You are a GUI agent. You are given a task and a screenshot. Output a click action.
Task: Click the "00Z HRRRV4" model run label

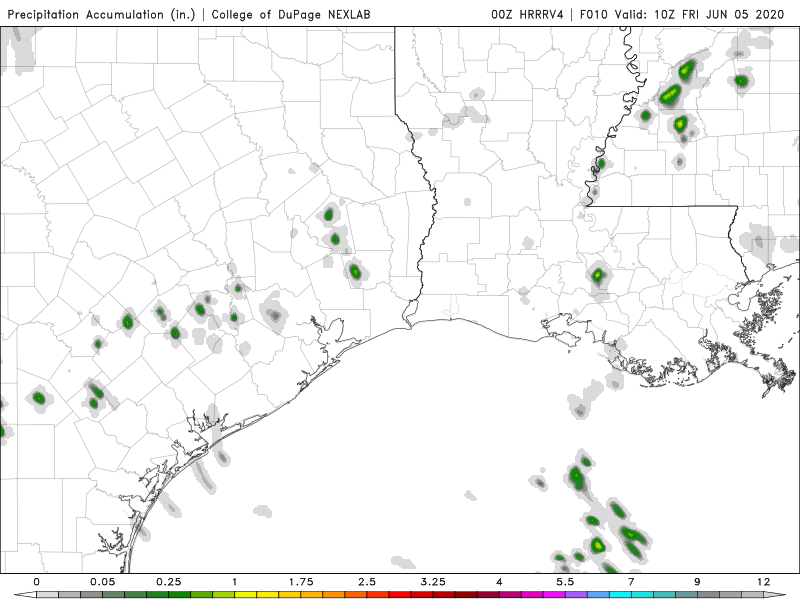[x=527, y=14]
